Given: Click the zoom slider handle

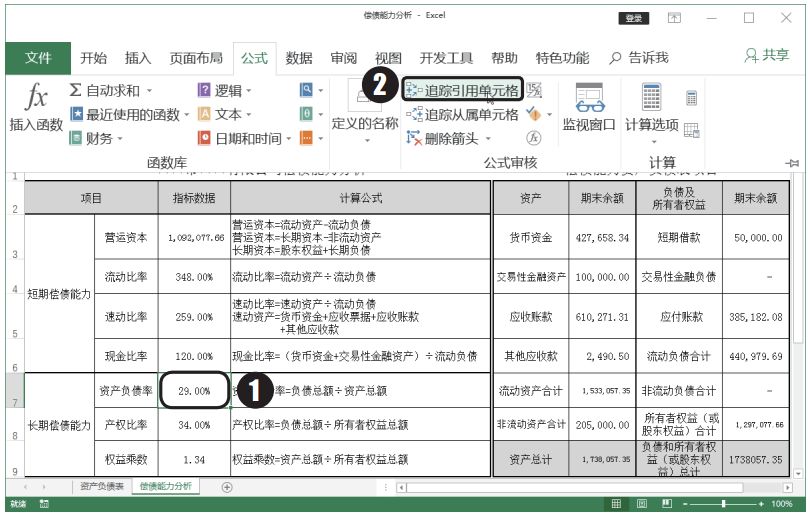Looking at the screenshot, I should tap(724, 504).
